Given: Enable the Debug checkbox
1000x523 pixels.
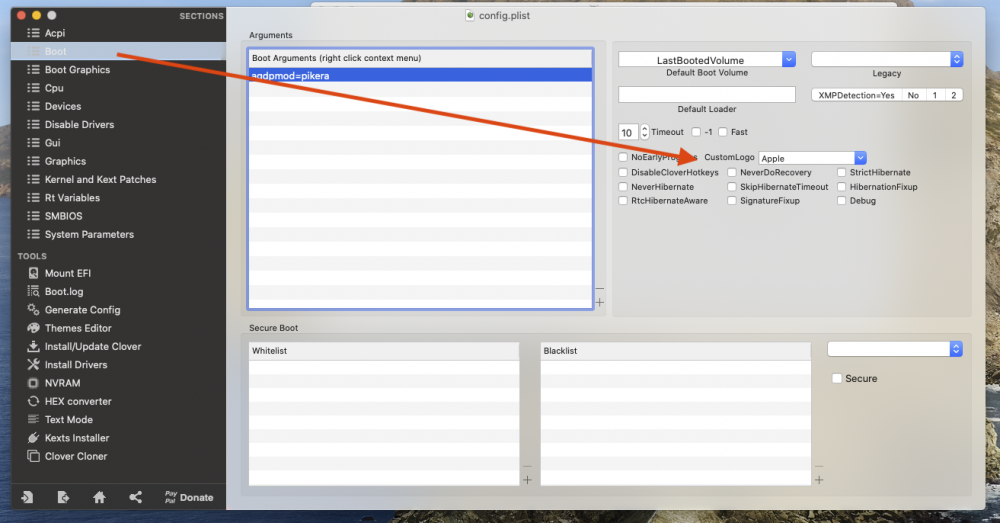Looking at the screenshot, I should (842, 200).
